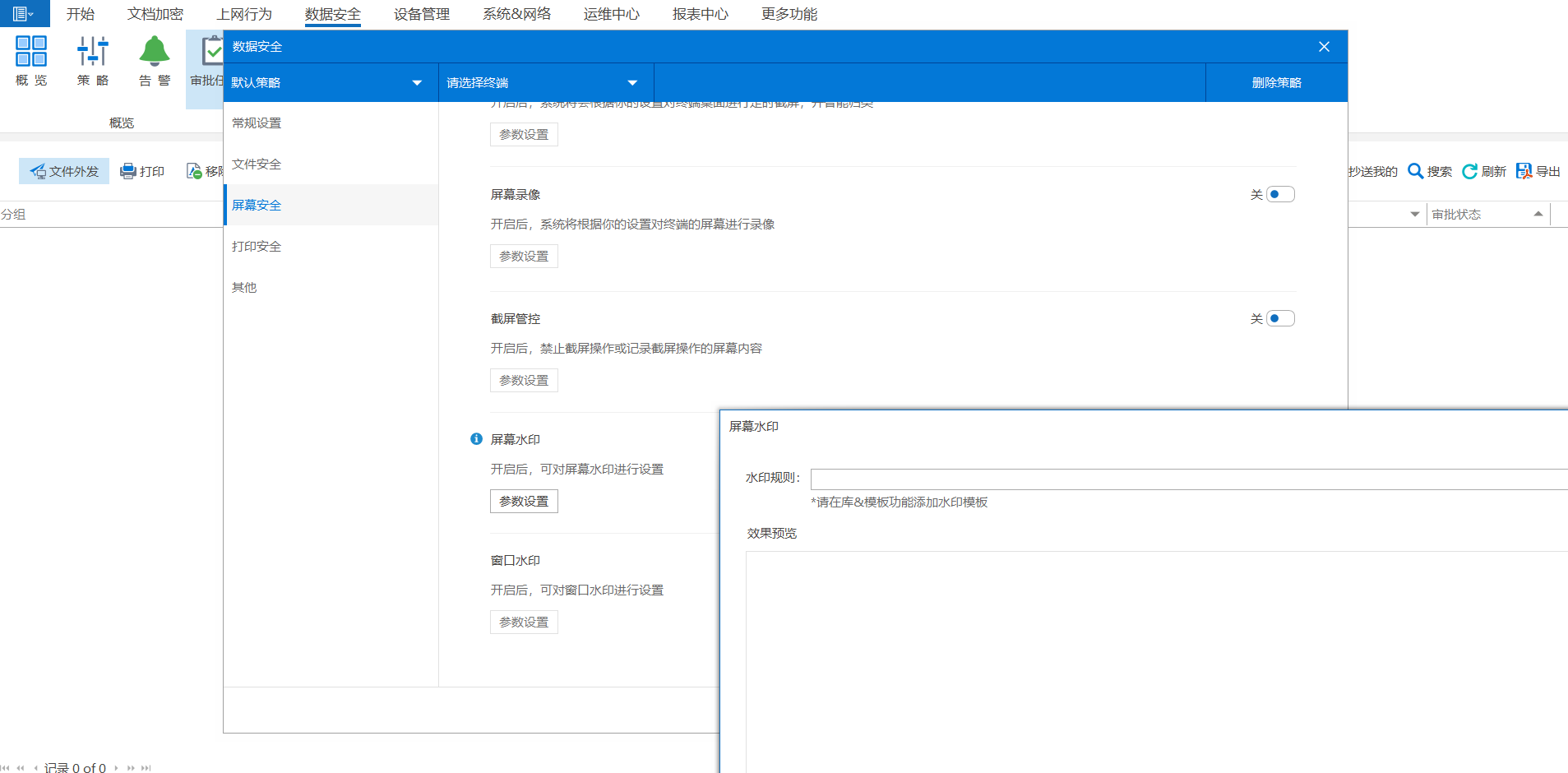Click the 水印规则 input field
The height and width of the screenshot is (773, 1568).
pyautogui.click(x=1184, y=479)
